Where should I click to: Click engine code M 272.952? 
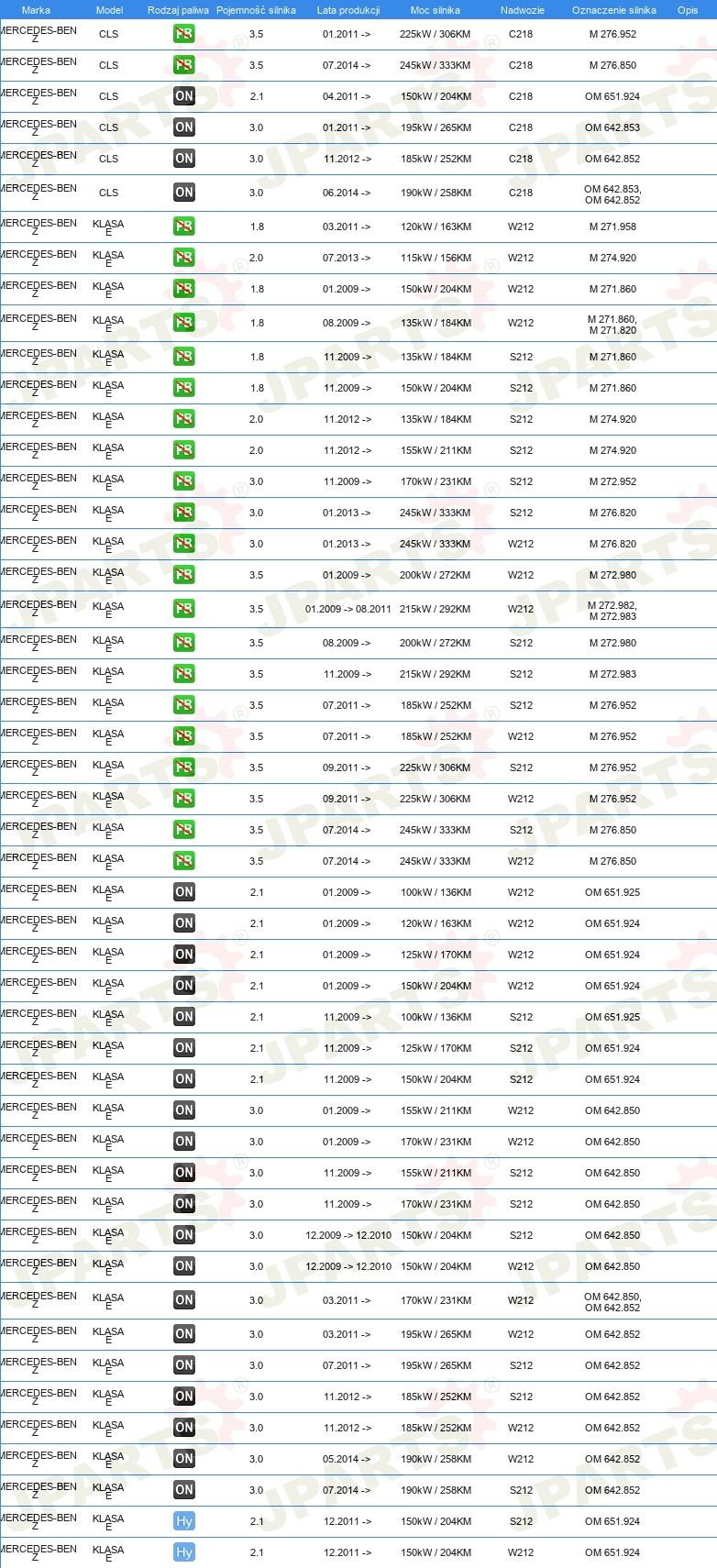click(x=612, y=481)
